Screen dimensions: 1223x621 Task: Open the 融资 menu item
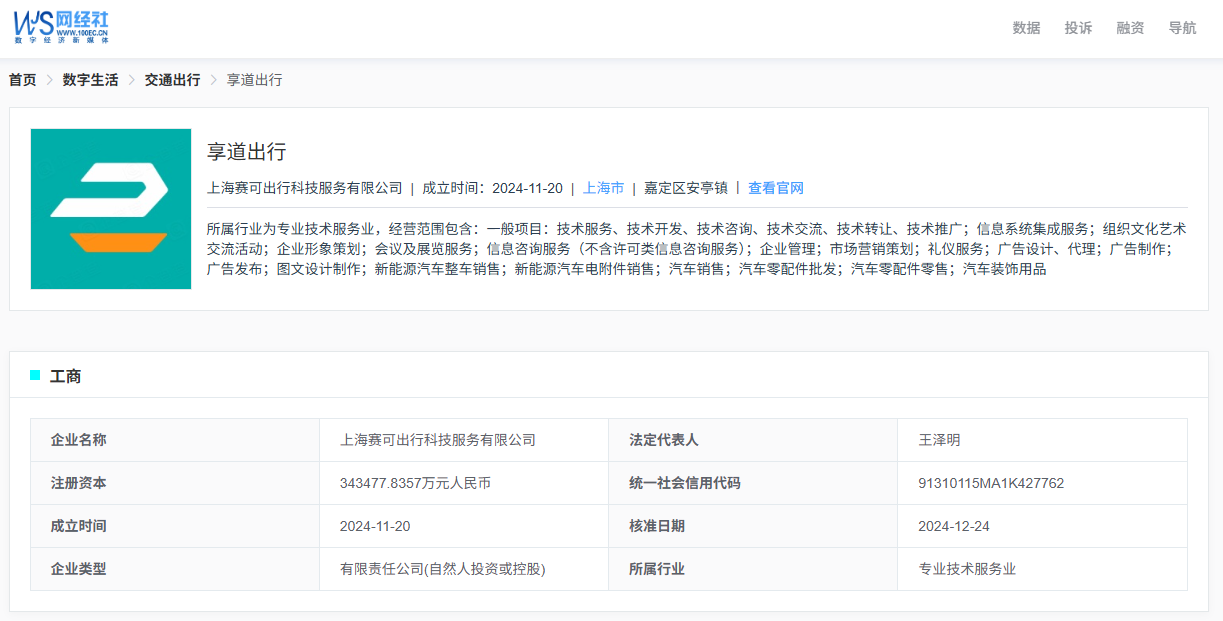(1130, 28)
